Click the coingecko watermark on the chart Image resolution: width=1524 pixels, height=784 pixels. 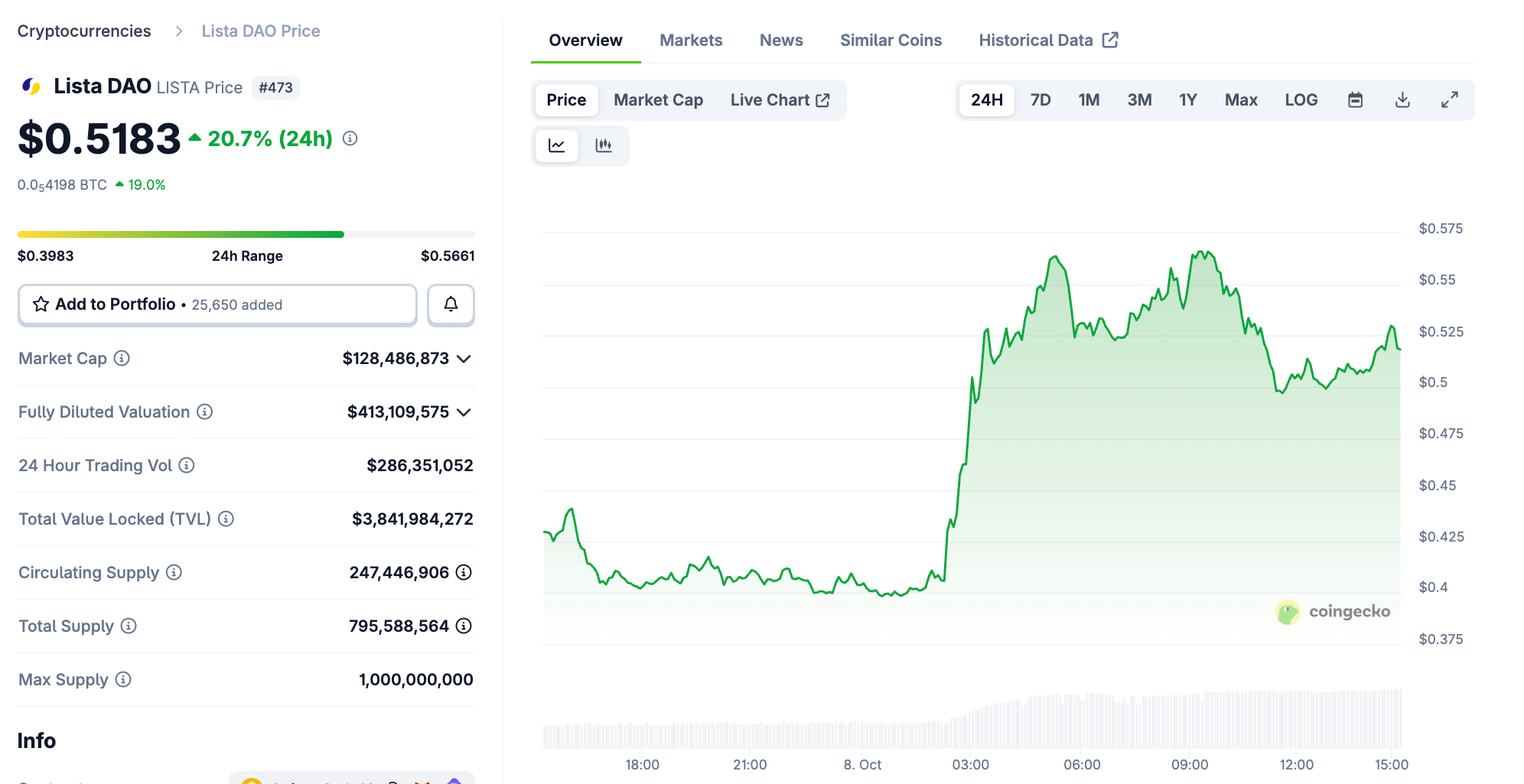pyautogui.click(x=1333, y=611)
